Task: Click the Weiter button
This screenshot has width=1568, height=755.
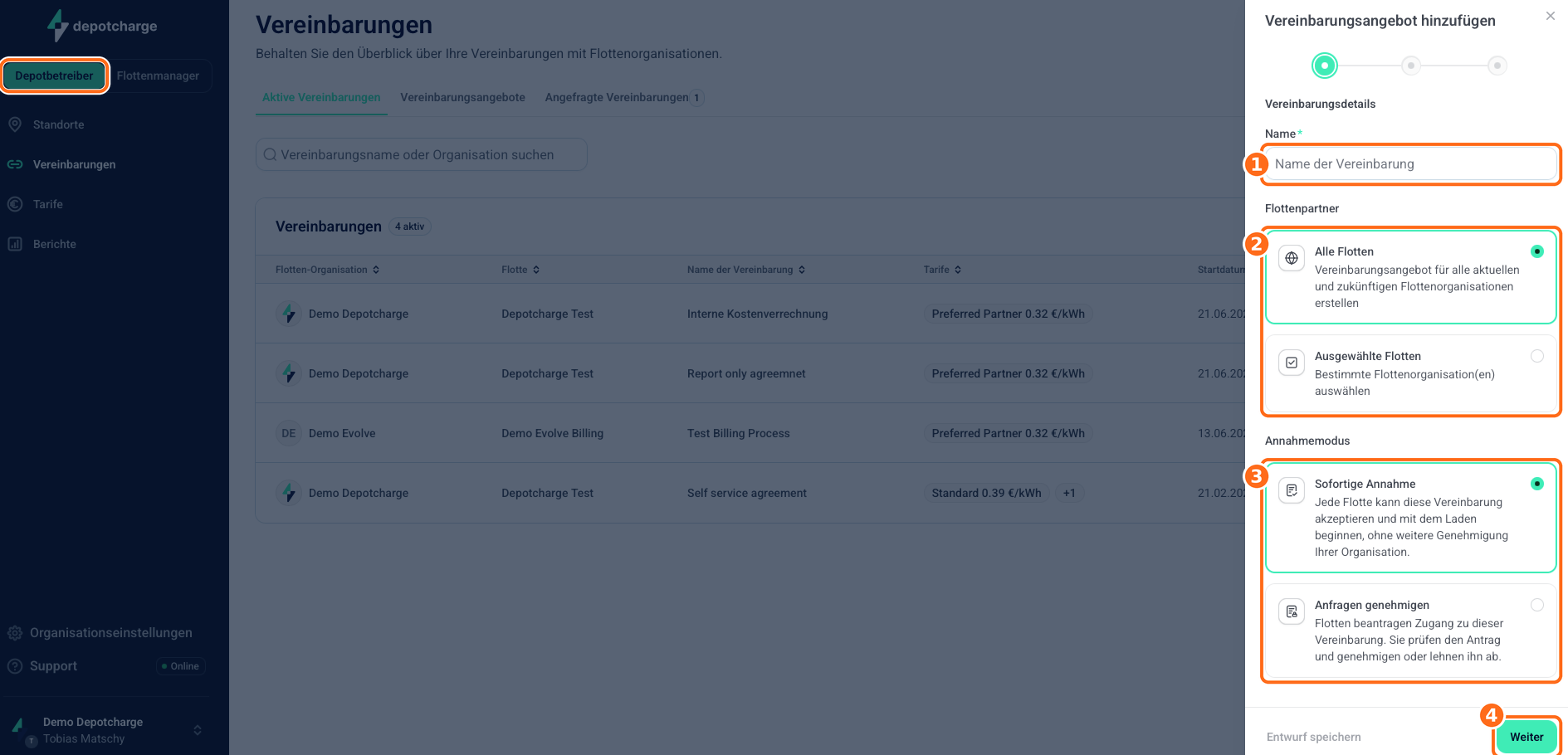Action: [1526, 737]
